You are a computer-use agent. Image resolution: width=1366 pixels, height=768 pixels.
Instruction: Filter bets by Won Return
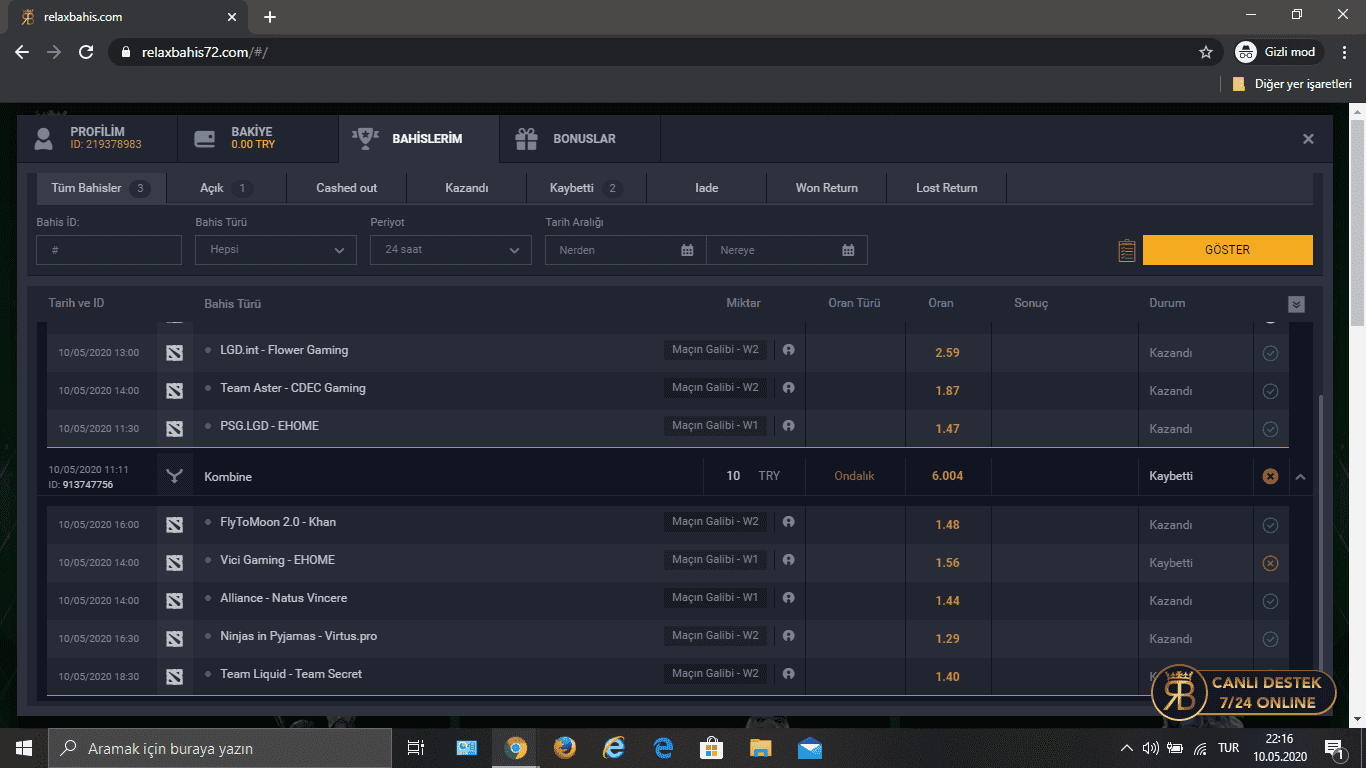tap(827, 188)
